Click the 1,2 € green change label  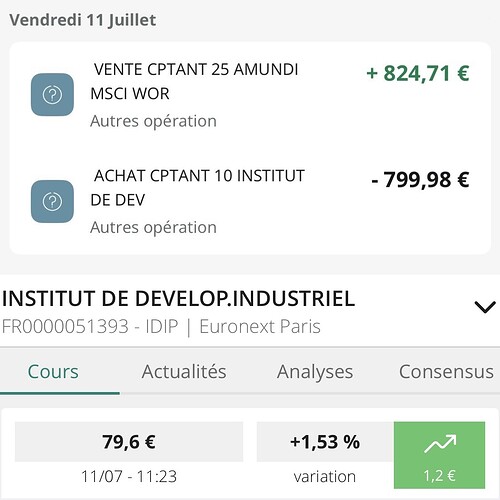pos(439,476)
